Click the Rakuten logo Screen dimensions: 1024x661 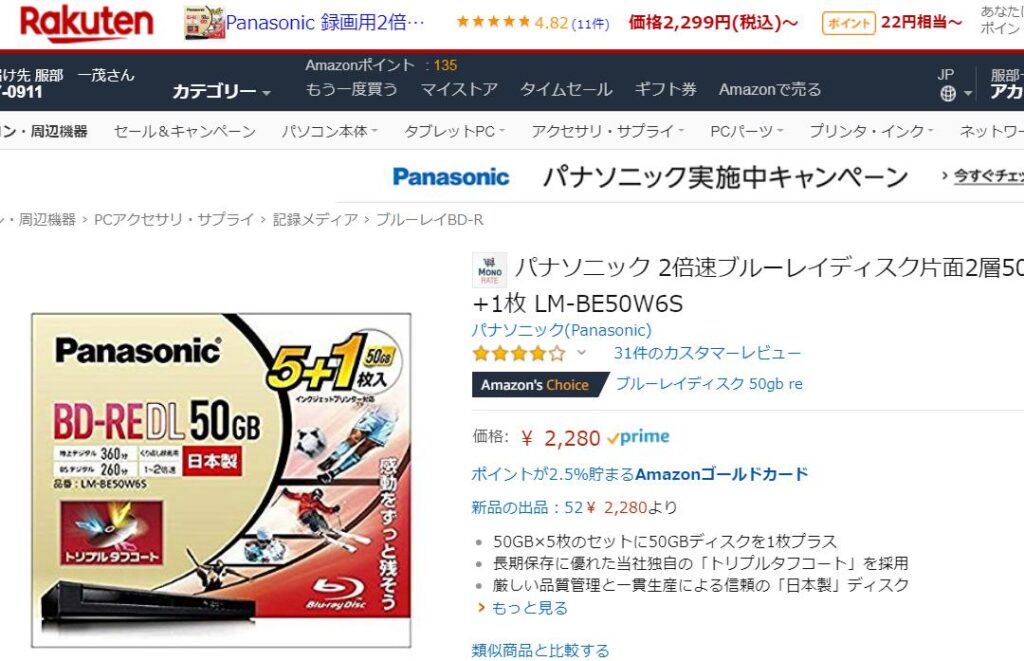point(86,22)
